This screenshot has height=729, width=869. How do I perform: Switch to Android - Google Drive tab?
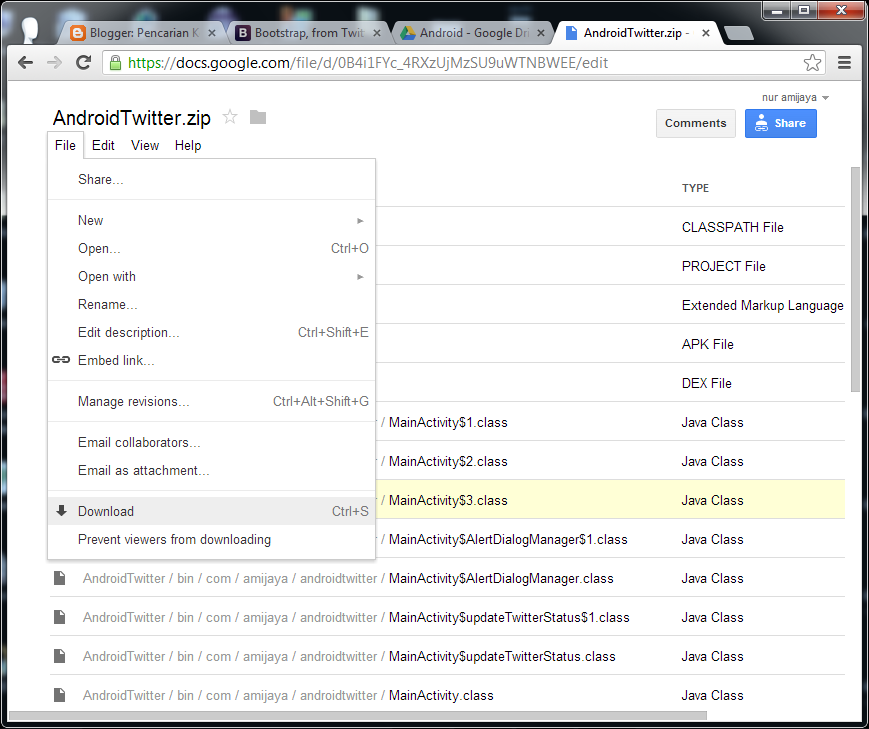click(x=473, y=33)
